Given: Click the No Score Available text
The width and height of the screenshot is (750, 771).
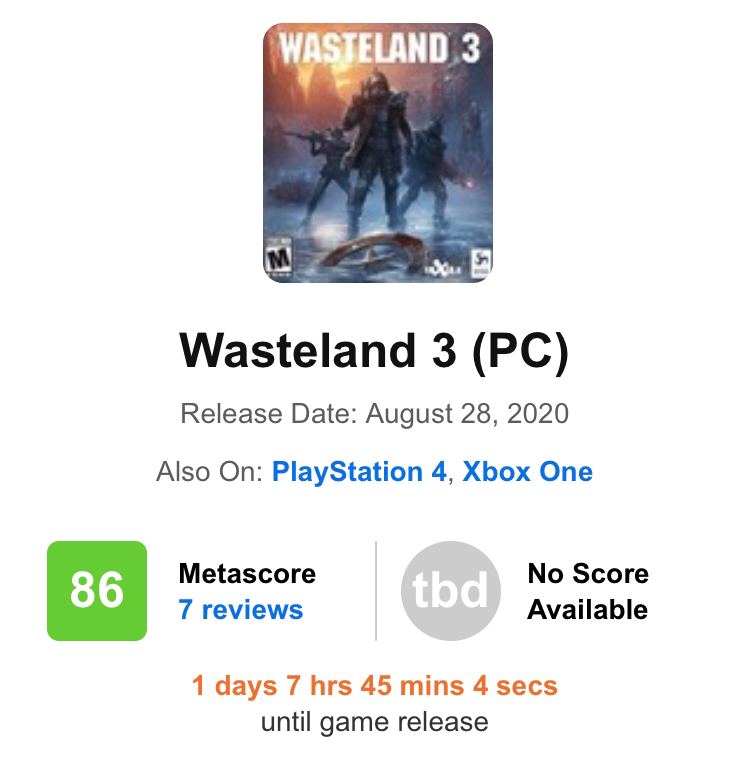Looking at the screenshot, I should (588, 591).
